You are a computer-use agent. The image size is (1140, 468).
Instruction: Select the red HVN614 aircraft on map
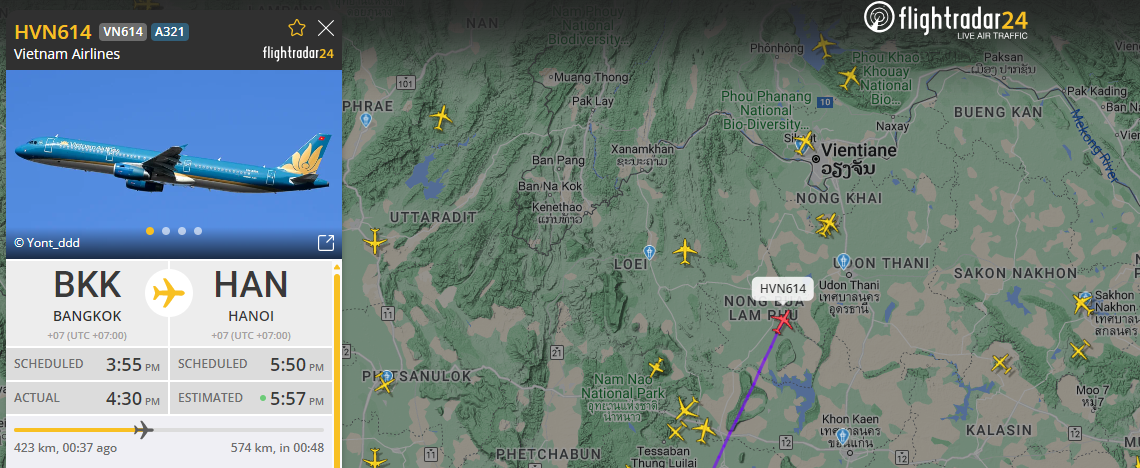click(x=782, y=321)
